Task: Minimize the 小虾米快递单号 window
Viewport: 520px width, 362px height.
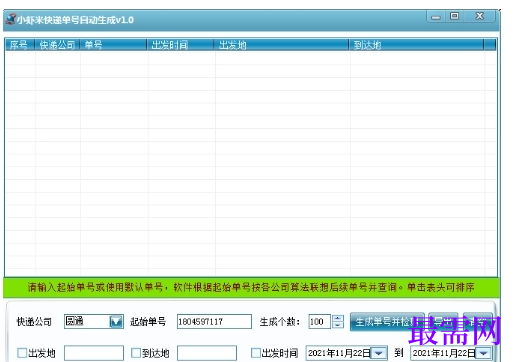Action: [436, 17]
